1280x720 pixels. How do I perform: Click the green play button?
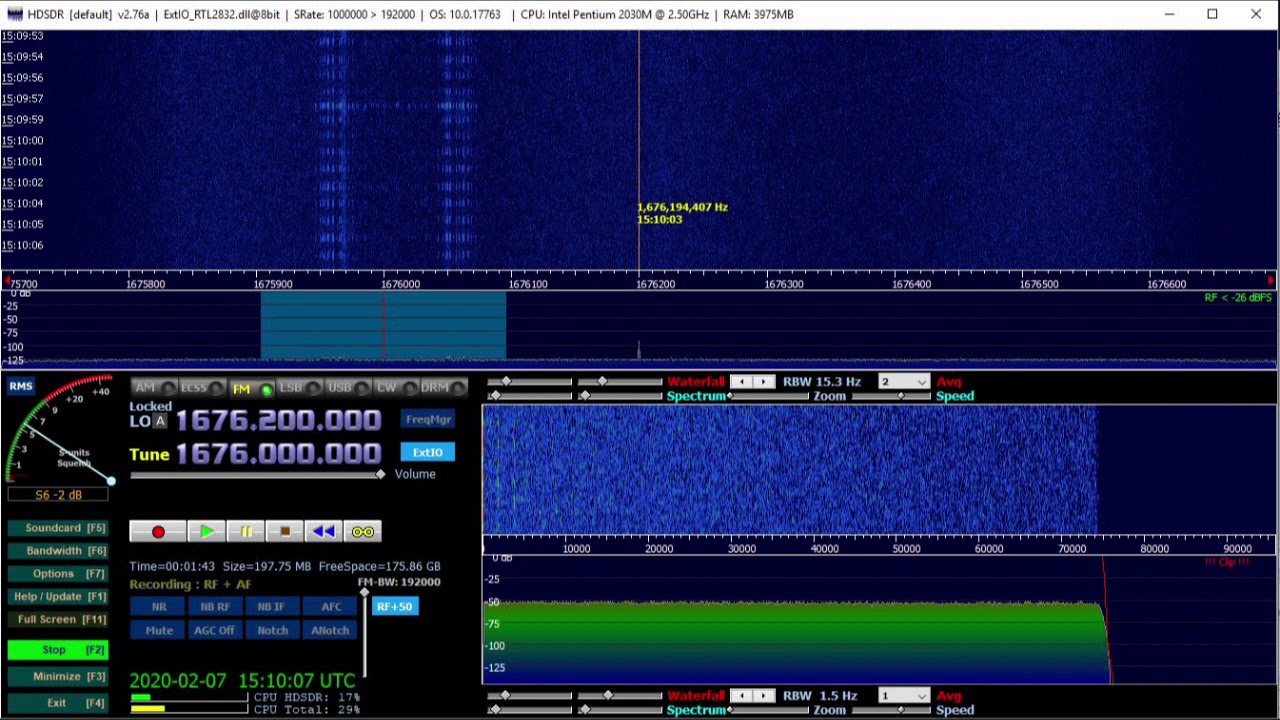[x=206, y=532]
